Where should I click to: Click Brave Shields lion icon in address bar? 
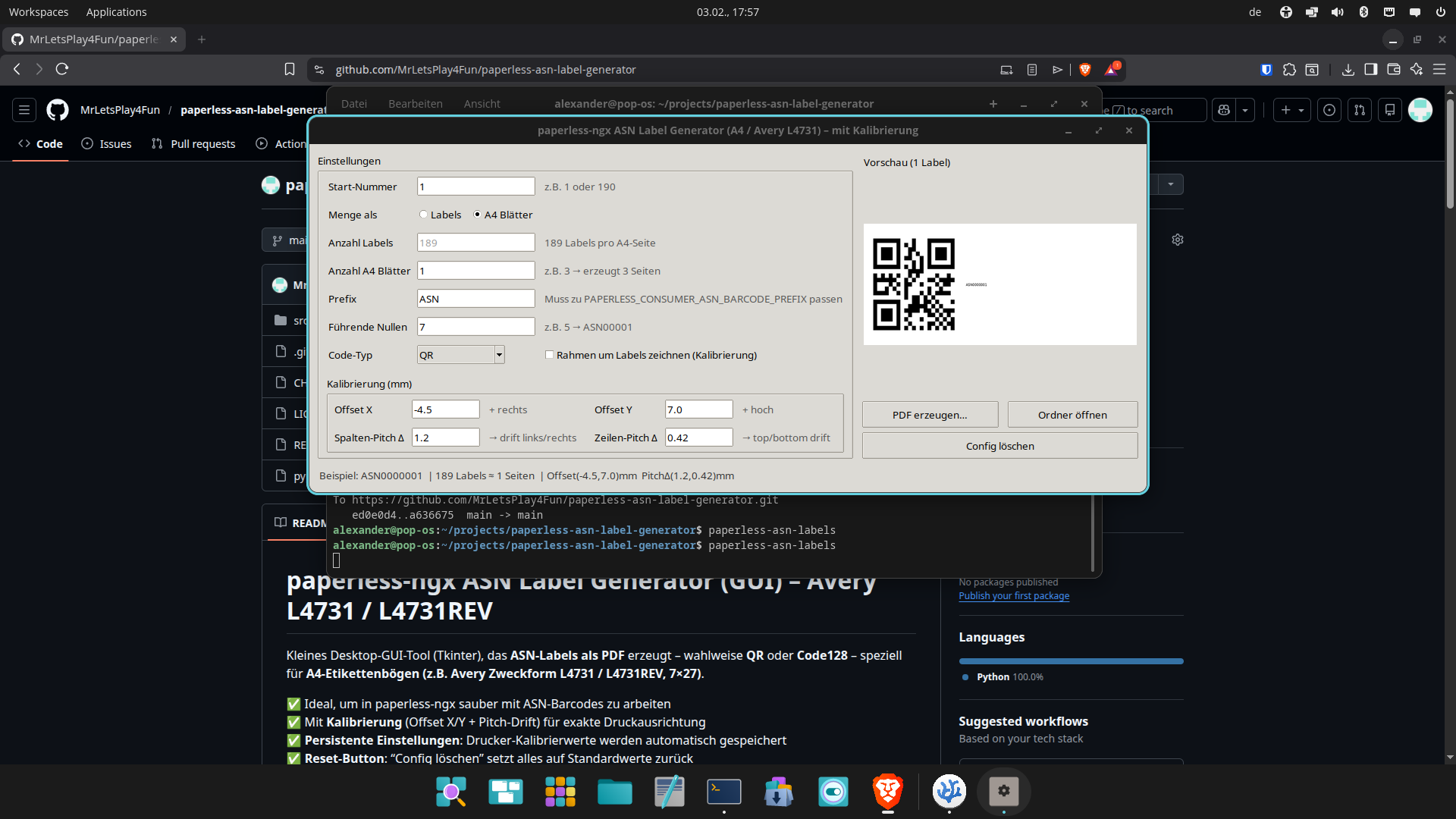pyautogui.click(x=1085, y=69)
